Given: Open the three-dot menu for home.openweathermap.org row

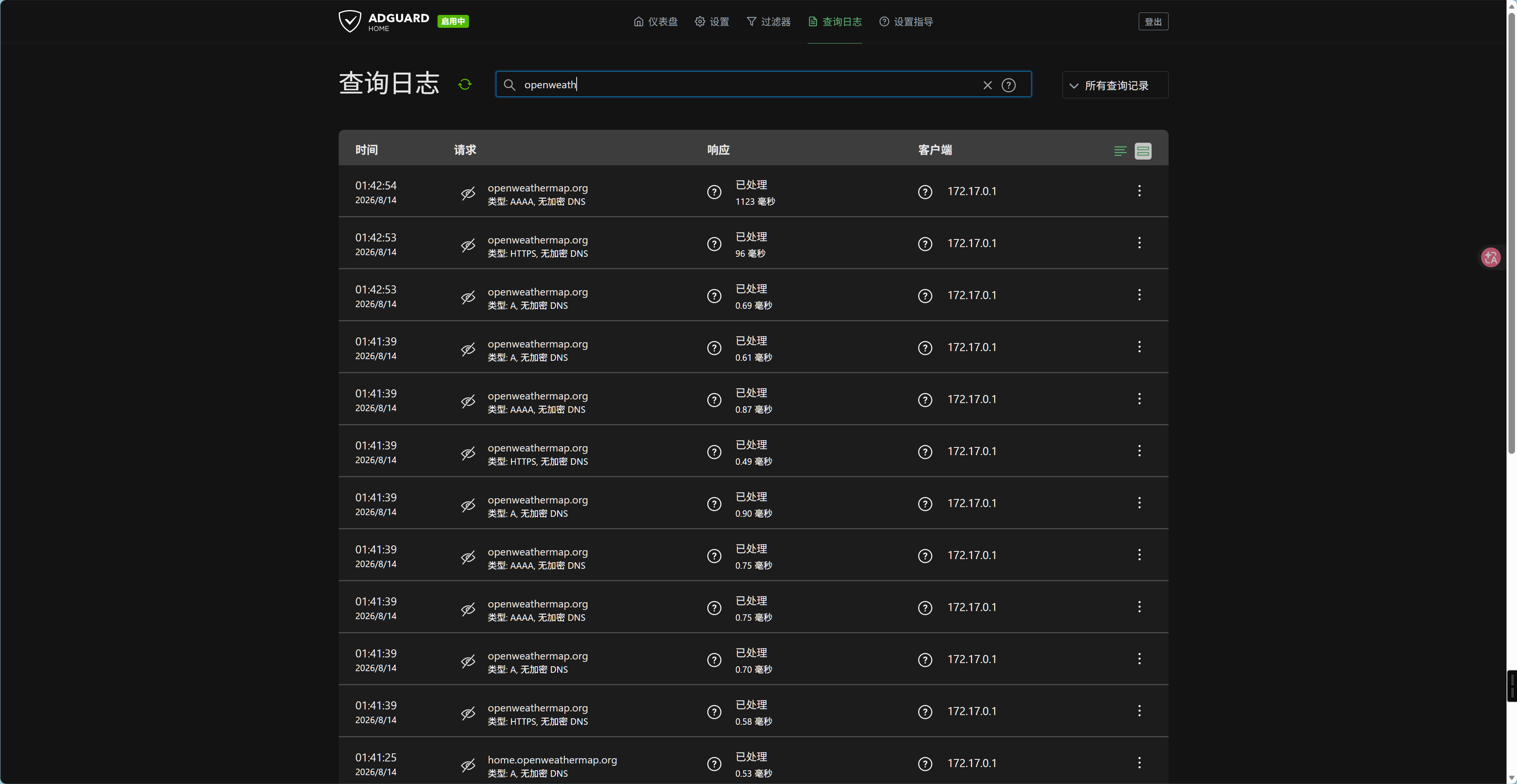Looking at the screenshot, I should [x=1139, y=763].
